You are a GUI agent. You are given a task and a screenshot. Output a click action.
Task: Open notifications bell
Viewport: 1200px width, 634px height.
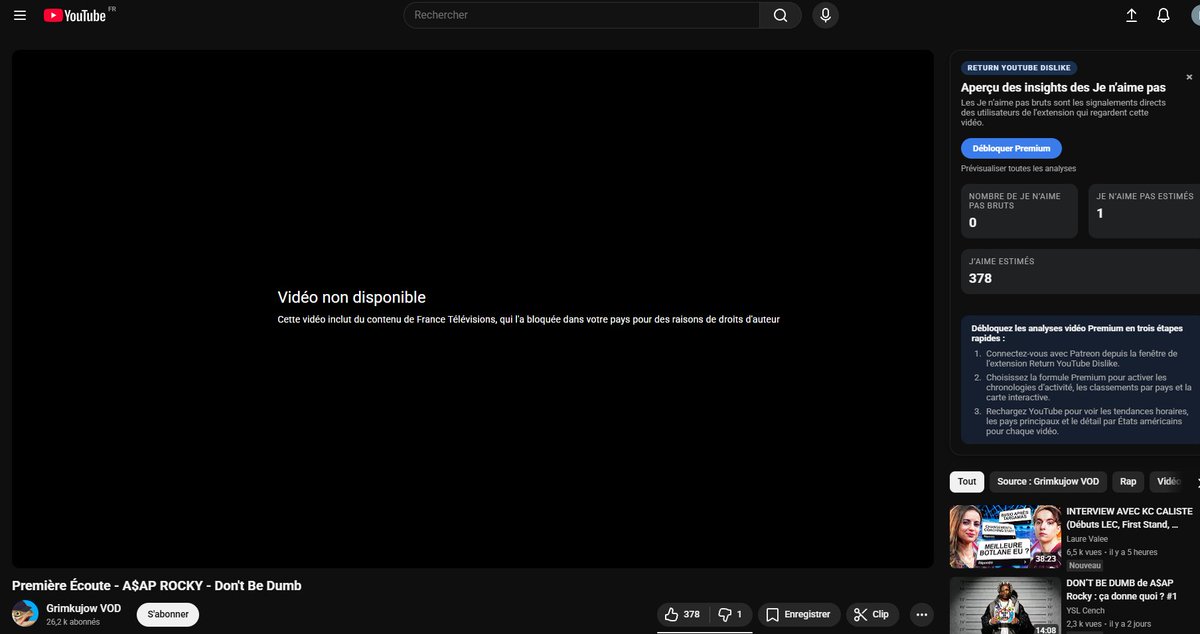(x=1163, y=15)
